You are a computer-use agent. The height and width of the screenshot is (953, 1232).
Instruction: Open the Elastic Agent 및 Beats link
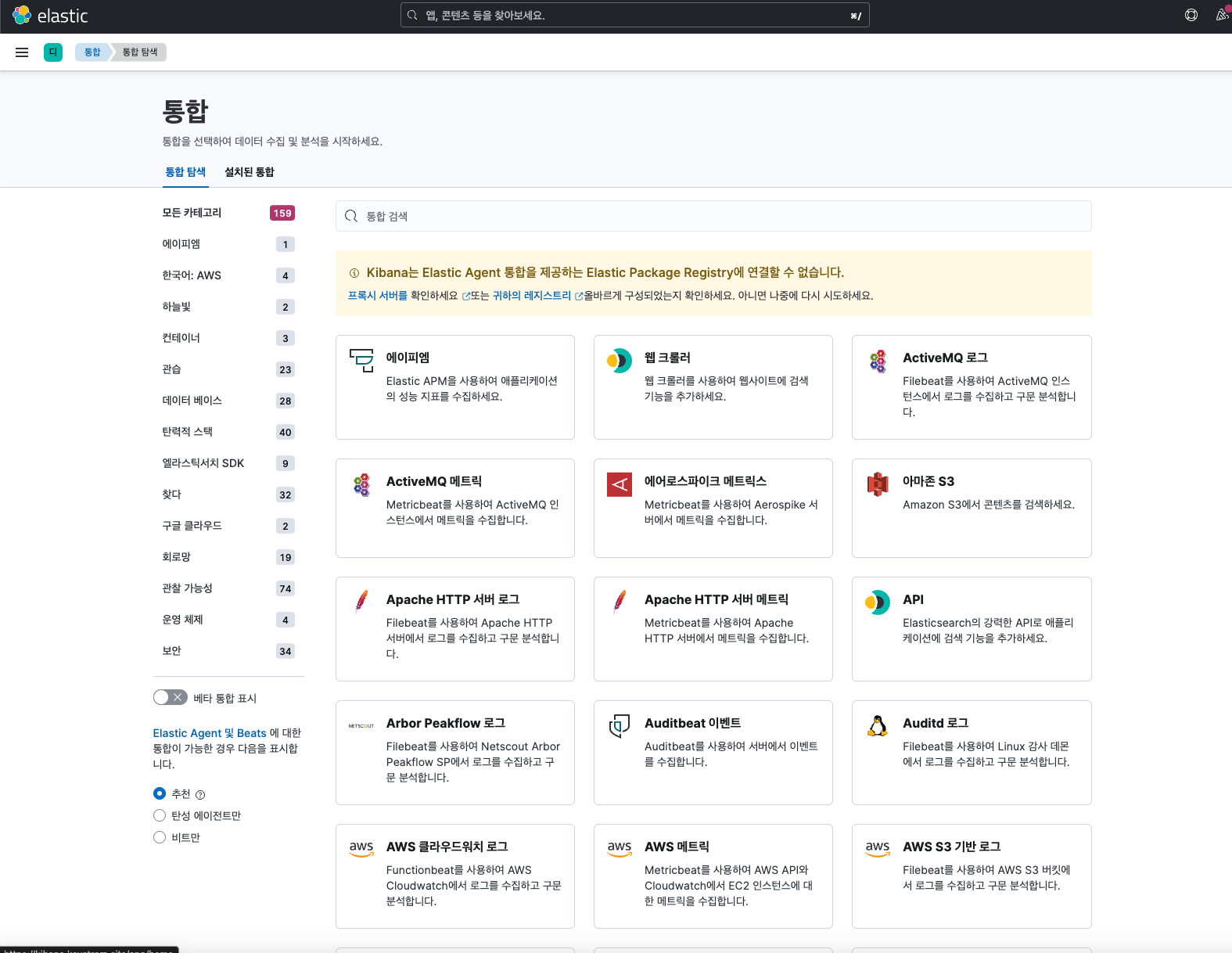[210, 733]
